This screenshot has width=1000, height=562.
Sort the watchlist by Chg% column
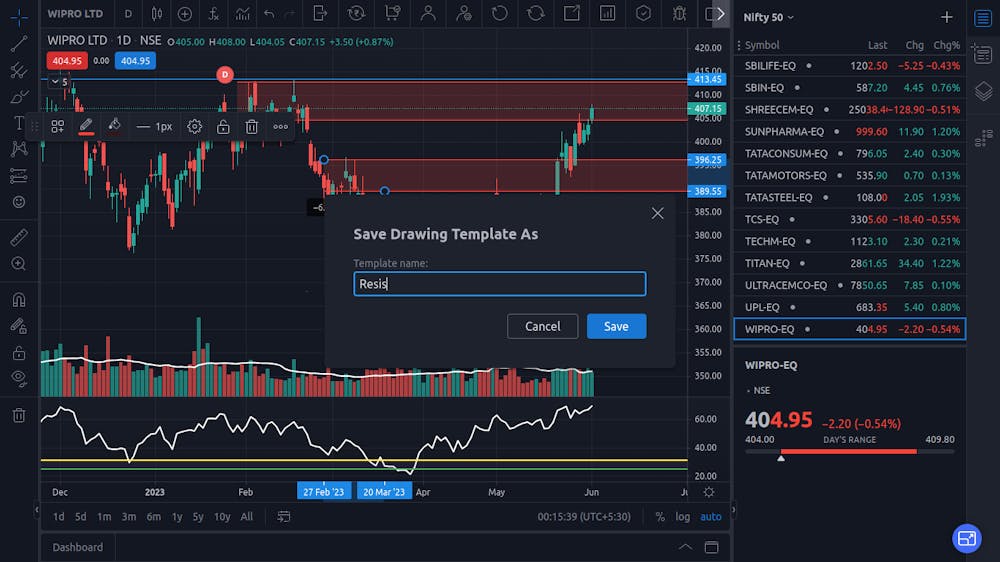[946, 45]
